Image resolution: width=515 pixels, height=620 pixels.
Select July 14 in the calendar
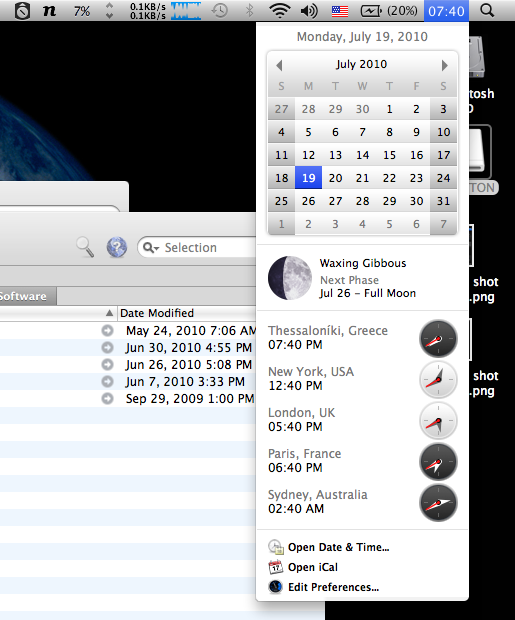tap(362, 155)
